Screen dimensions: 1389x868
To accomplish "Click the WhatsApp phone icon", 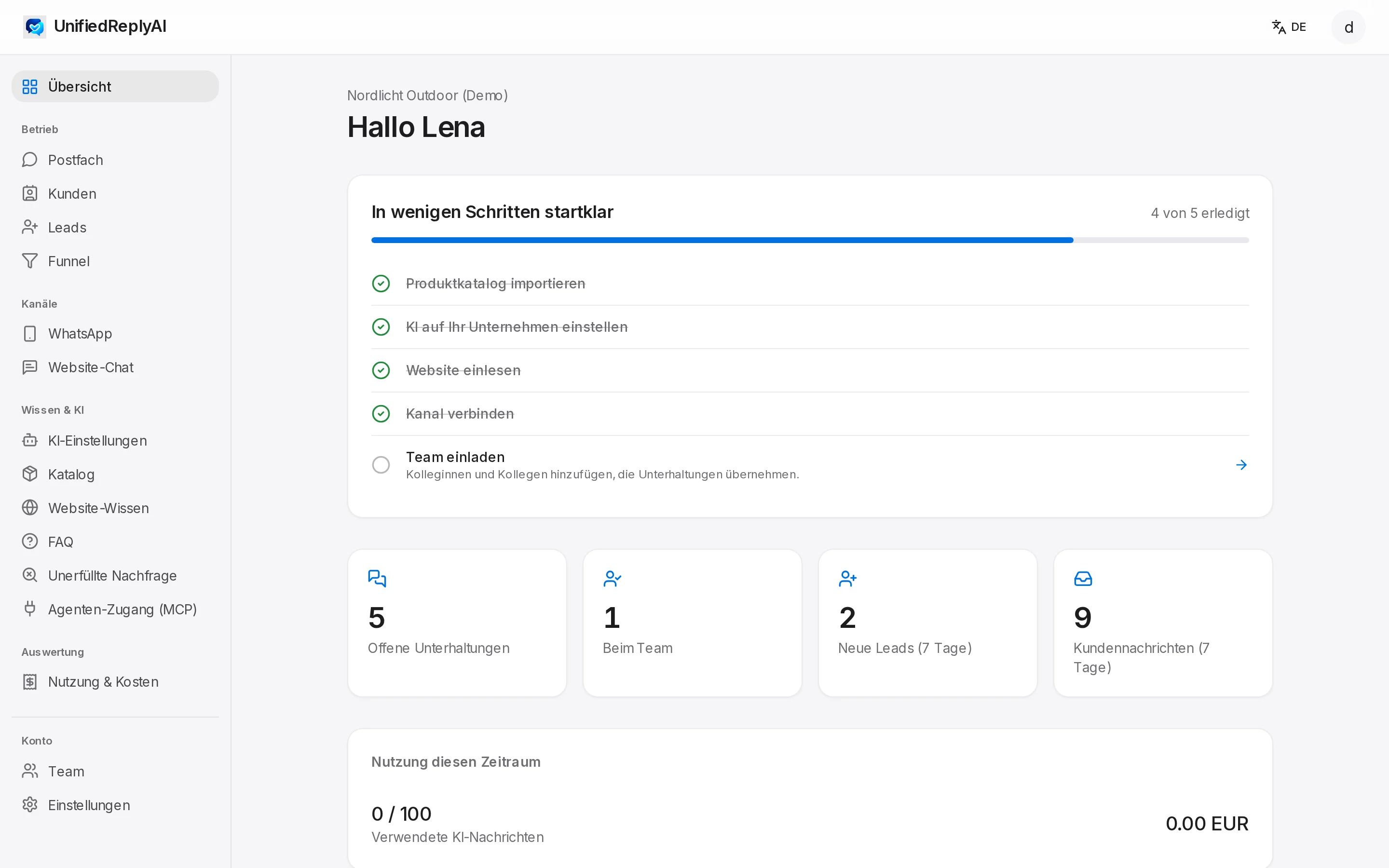I will [x=30, y=334].
